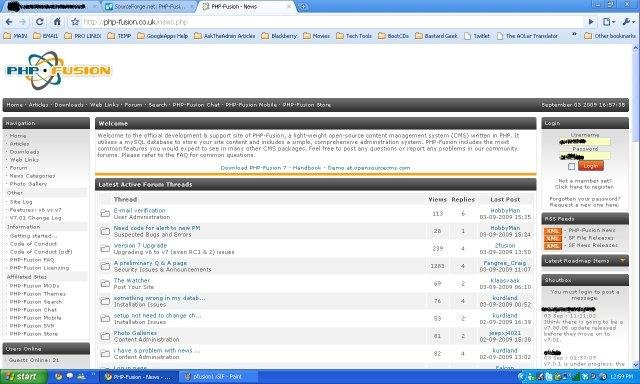Open the EMAIL bookmarks folder
640x384 pixels.
click(45, 36)
